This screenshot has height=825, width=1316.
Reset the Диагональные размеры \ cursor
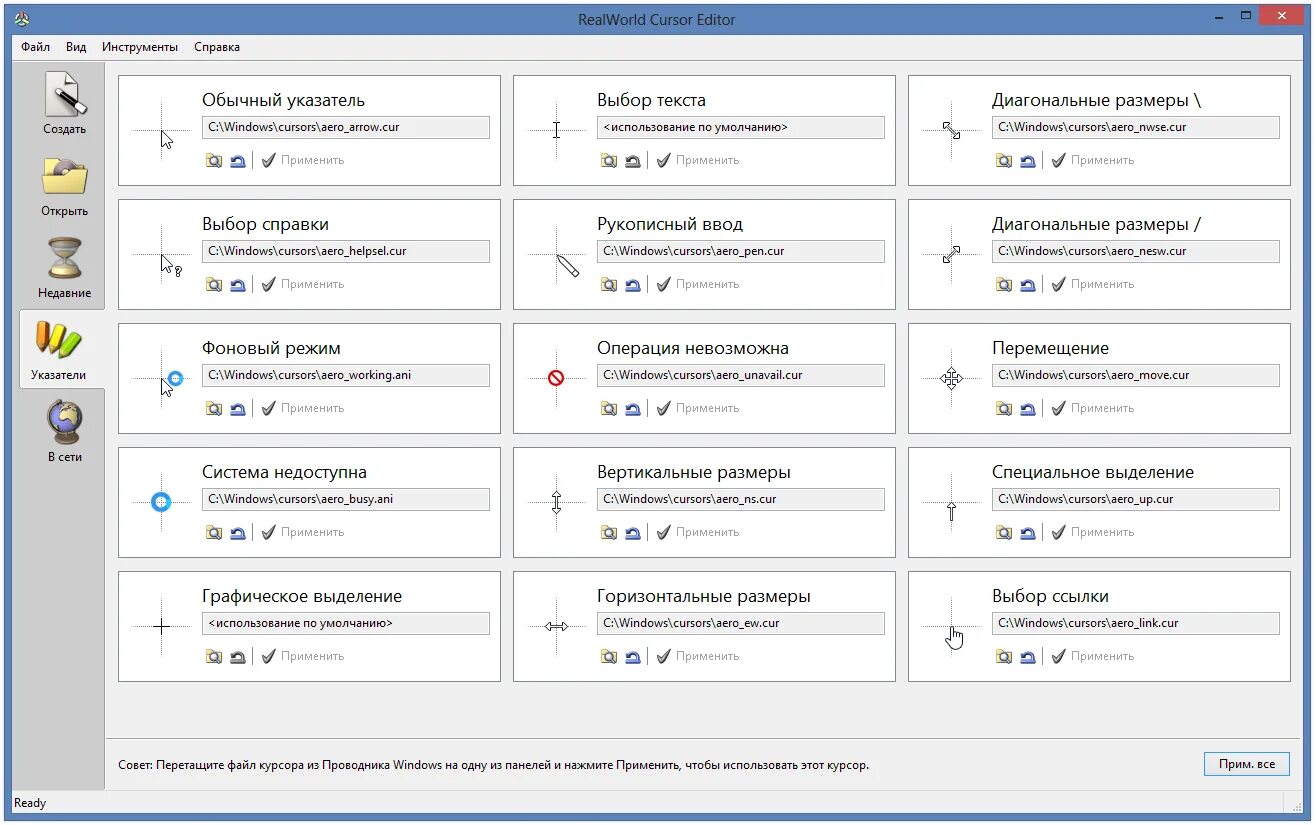point(1028,160)
